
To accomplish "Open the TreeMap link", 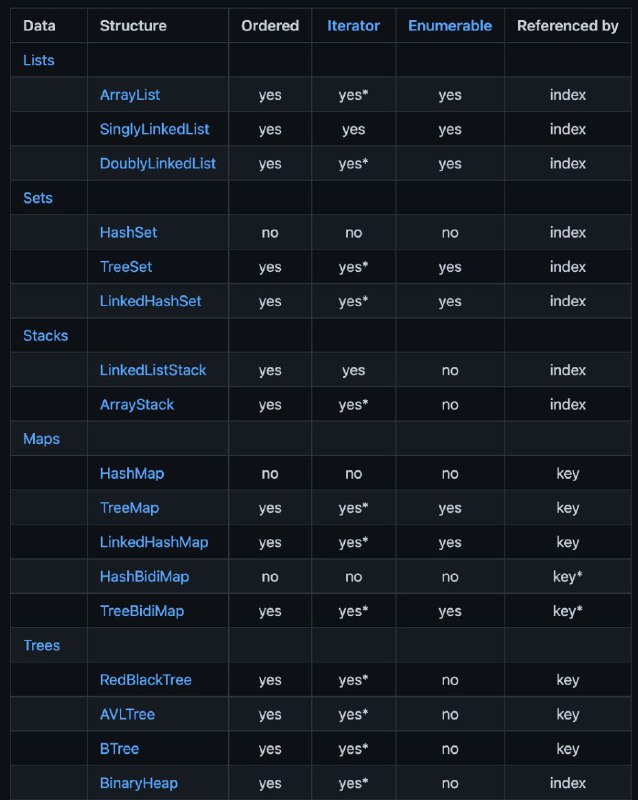I will click(130, 508).
